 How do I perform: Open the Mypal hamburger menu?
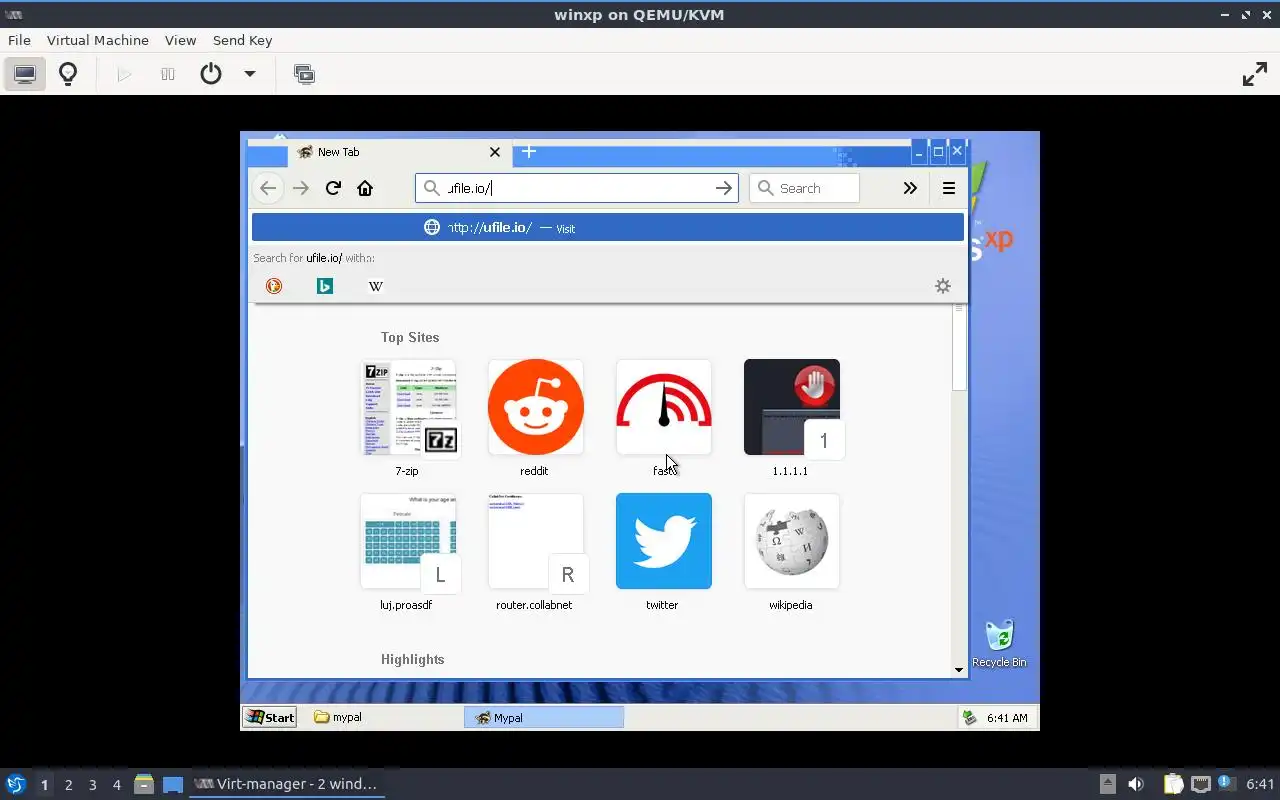(x=949, y=188)
